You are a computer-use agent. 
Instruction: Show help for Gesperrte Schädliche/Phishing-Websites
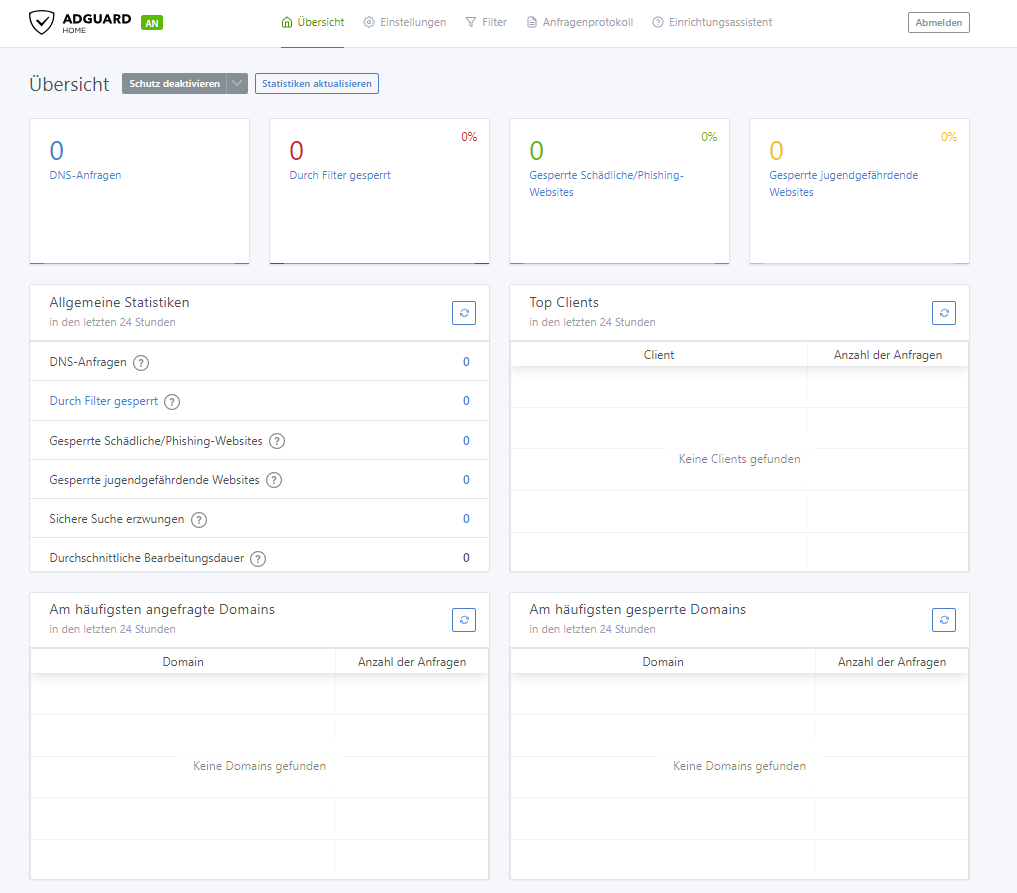[x=277, y=441]
